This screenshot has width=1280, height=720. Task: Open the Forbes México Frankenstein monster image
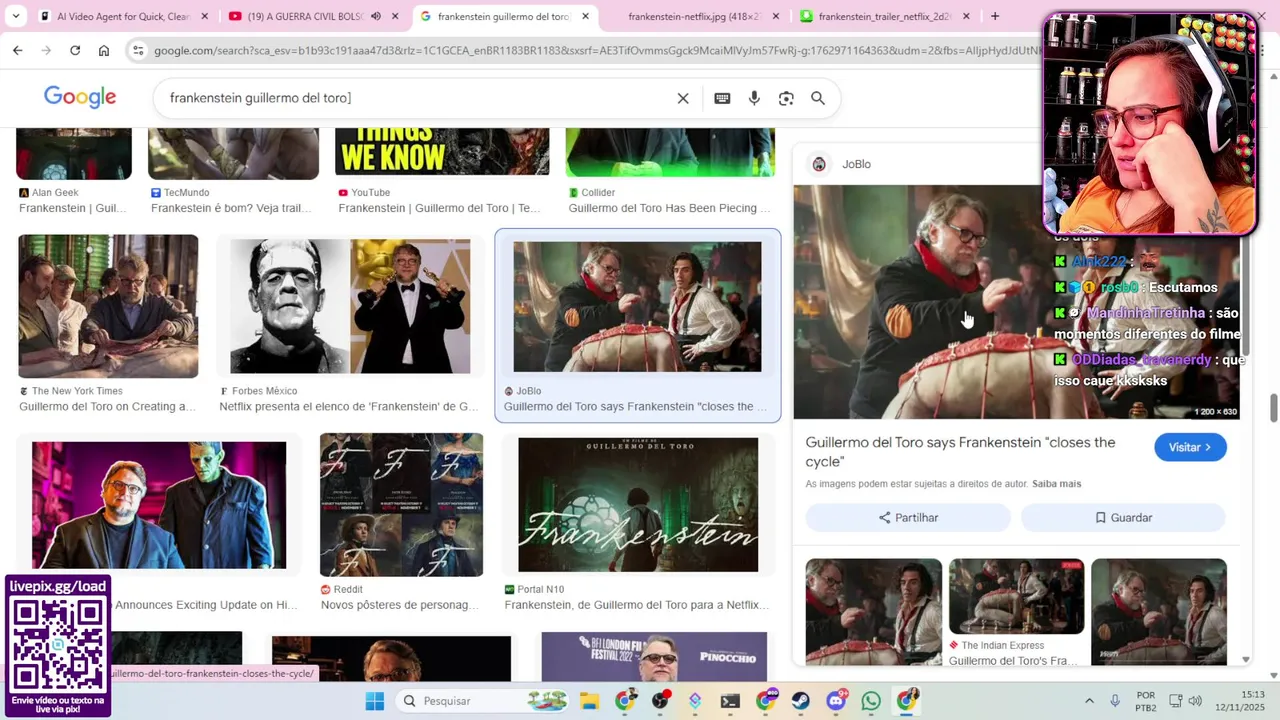pyautogui.click(x=350, y=306)
